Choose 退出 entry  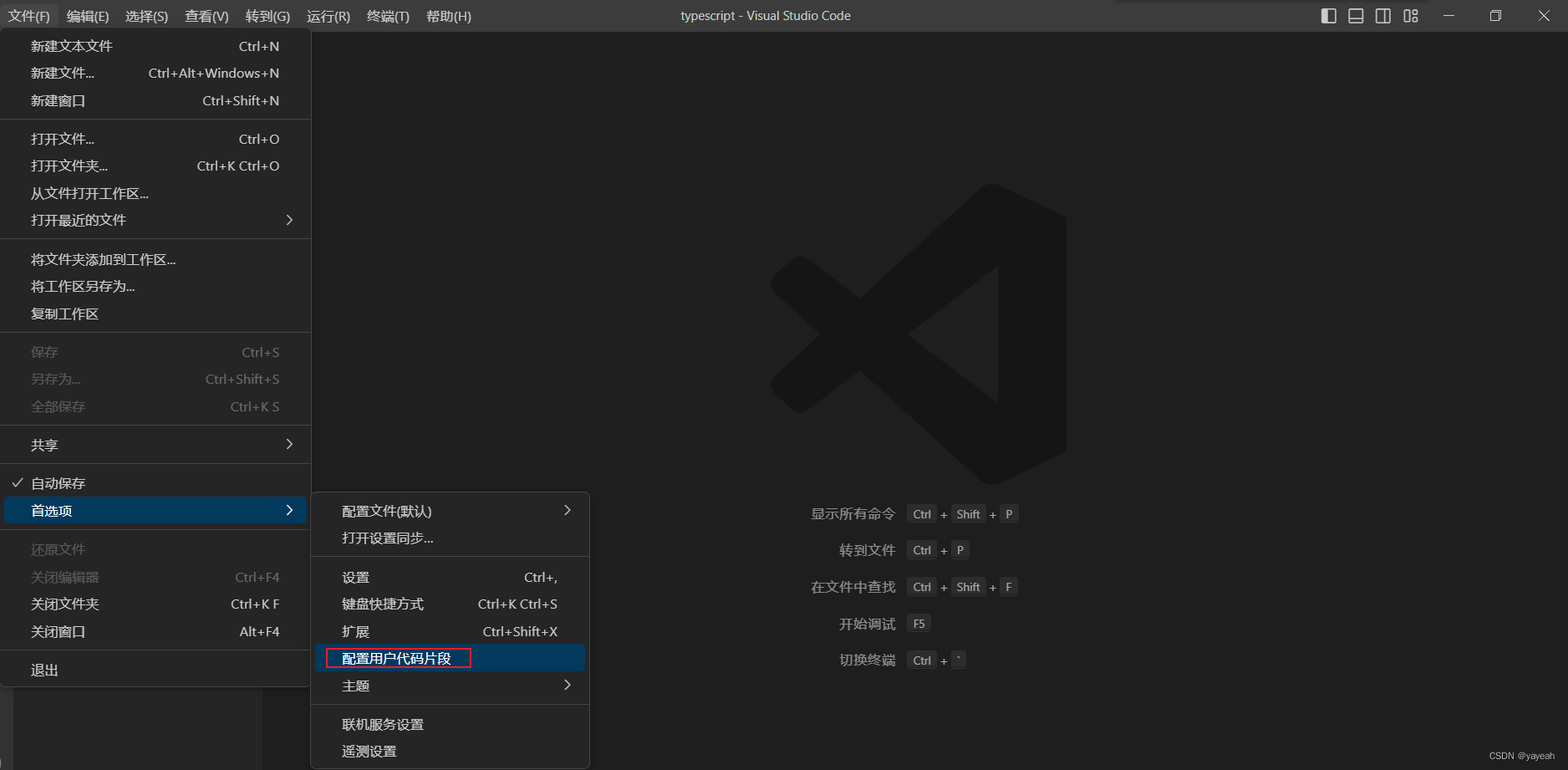pos(155,670)
